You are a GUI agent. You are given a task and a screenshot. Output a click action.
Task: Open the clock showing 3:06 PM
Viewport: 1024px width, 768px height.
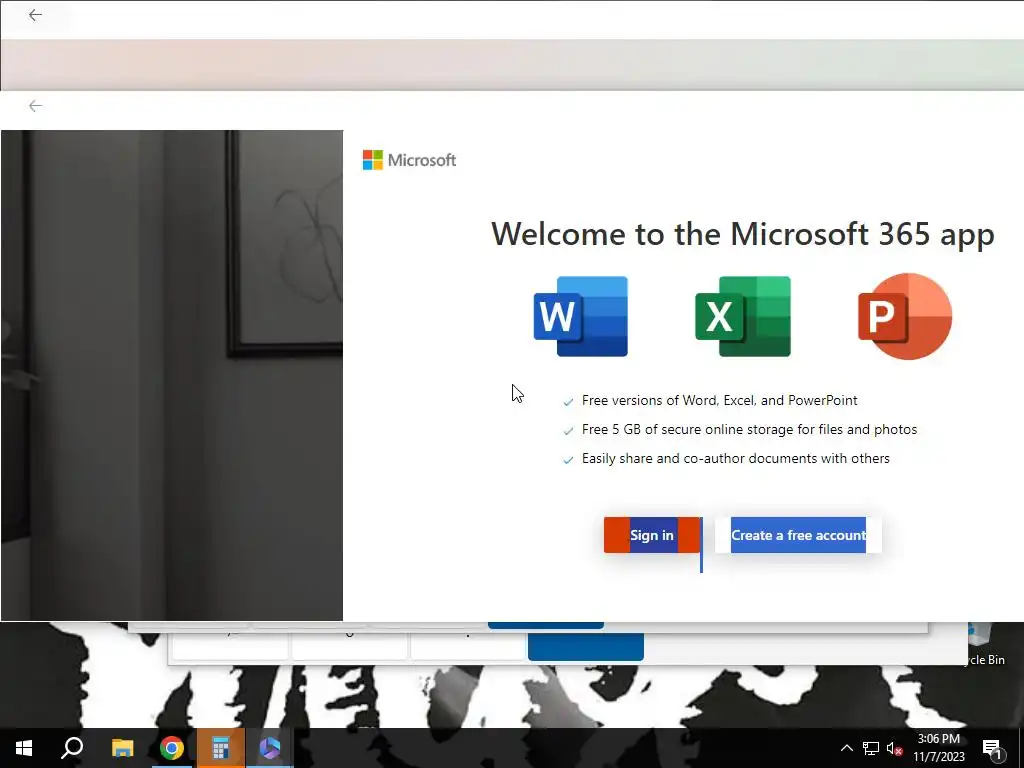[x=938, y=748]
